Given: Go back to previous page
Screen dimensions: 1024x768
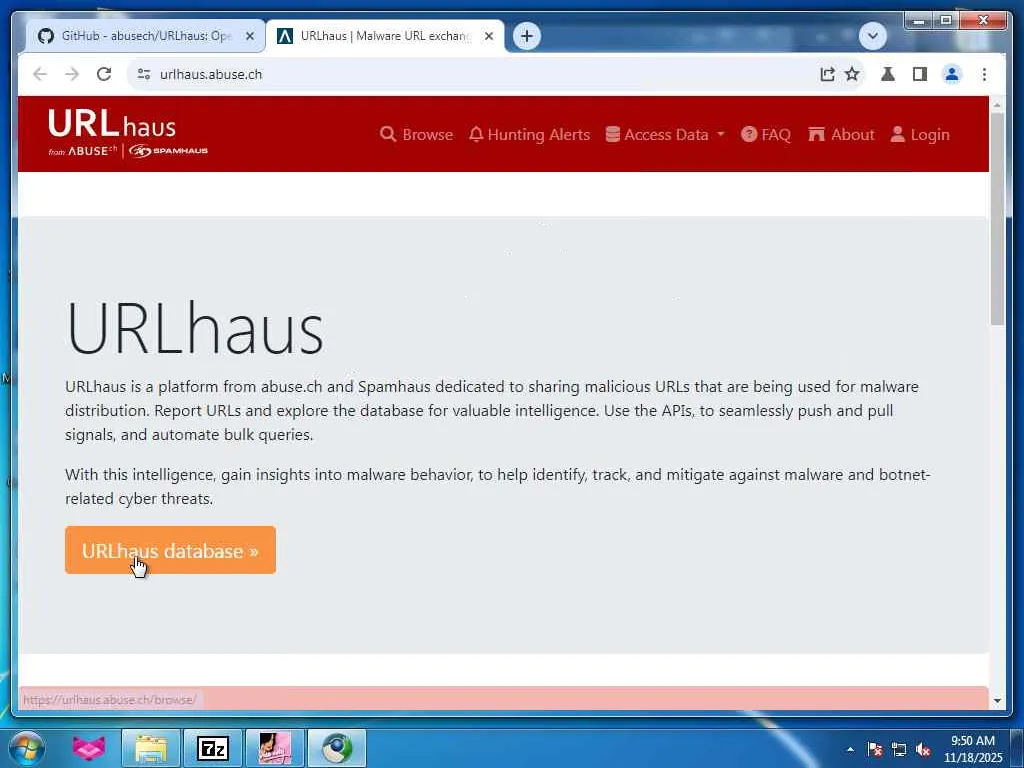Looking at the screenshot, I should [x=40, y=74].
